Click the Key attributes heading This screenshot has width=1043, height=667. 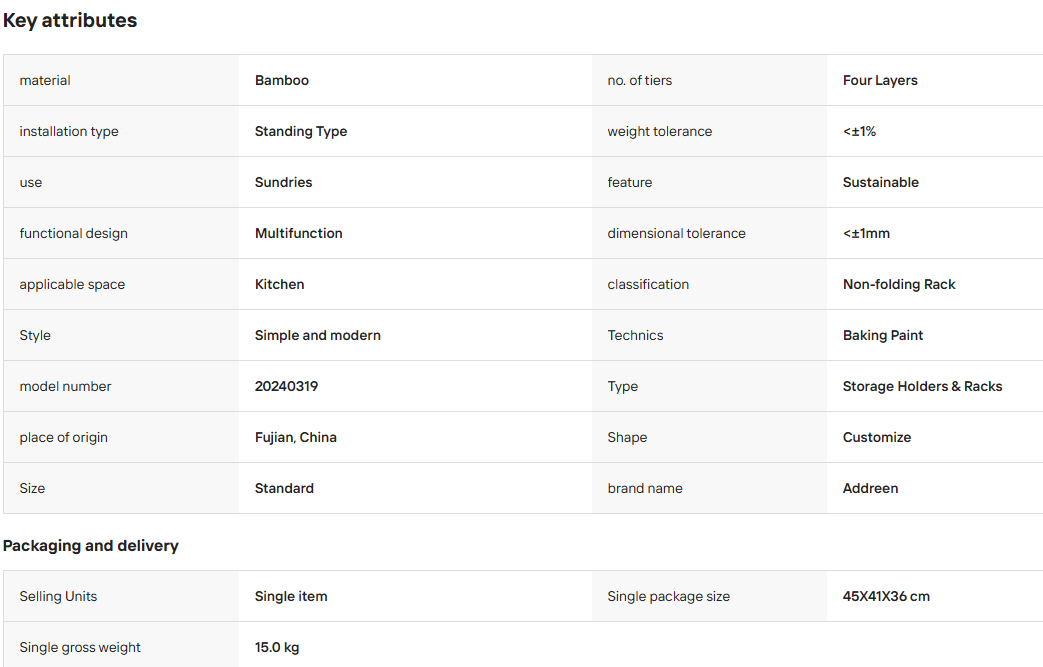click(x=70, y=21)
